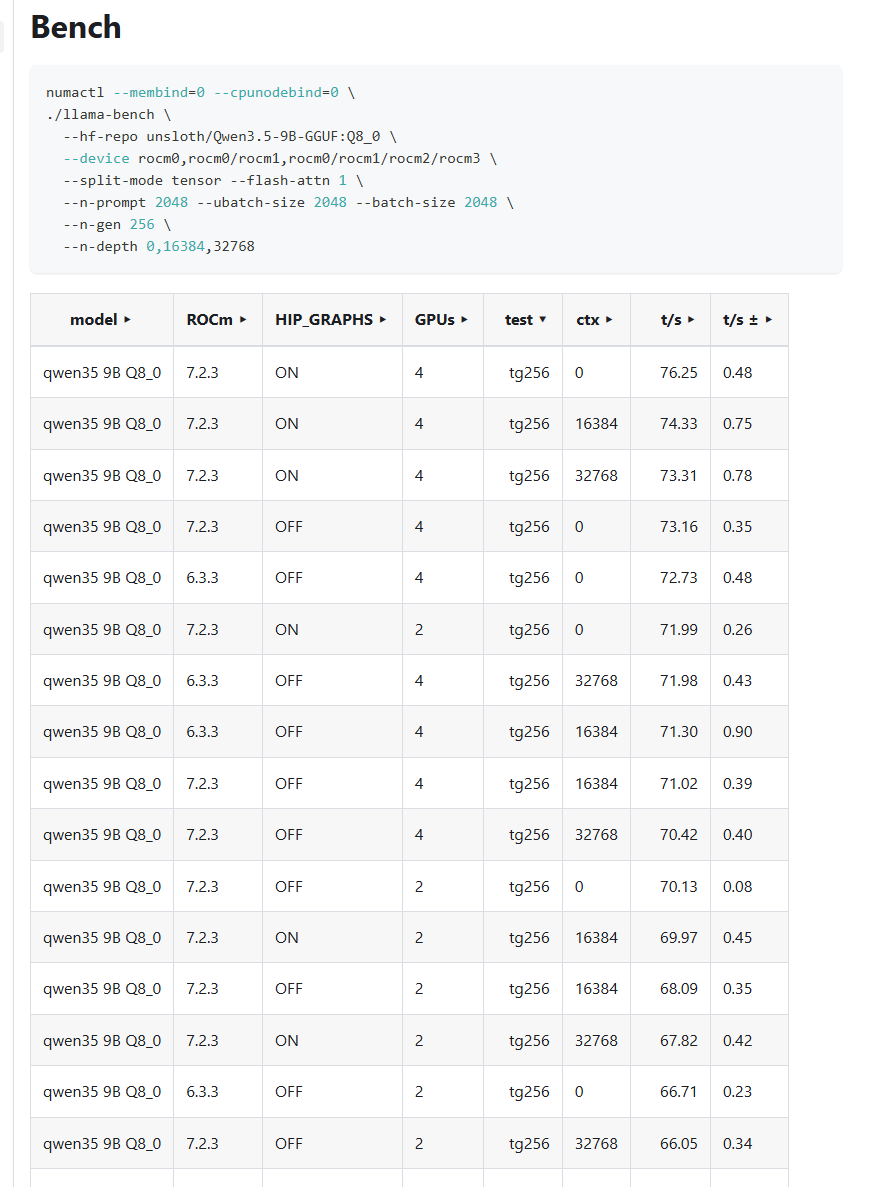Click model name in the 70.13 row

click(102, 886)
